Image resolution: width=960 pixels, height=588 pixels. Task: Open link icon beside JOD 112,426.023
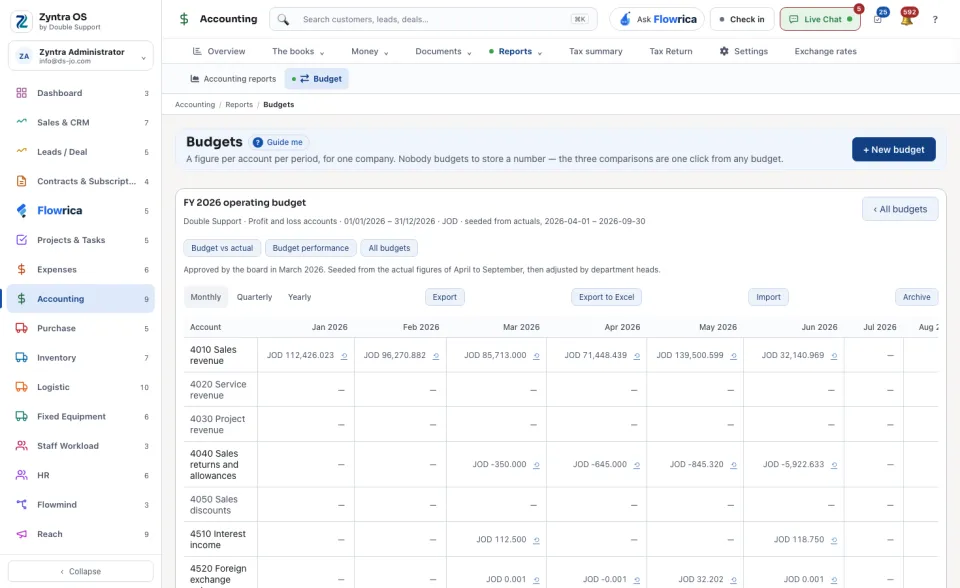(344, 356)
